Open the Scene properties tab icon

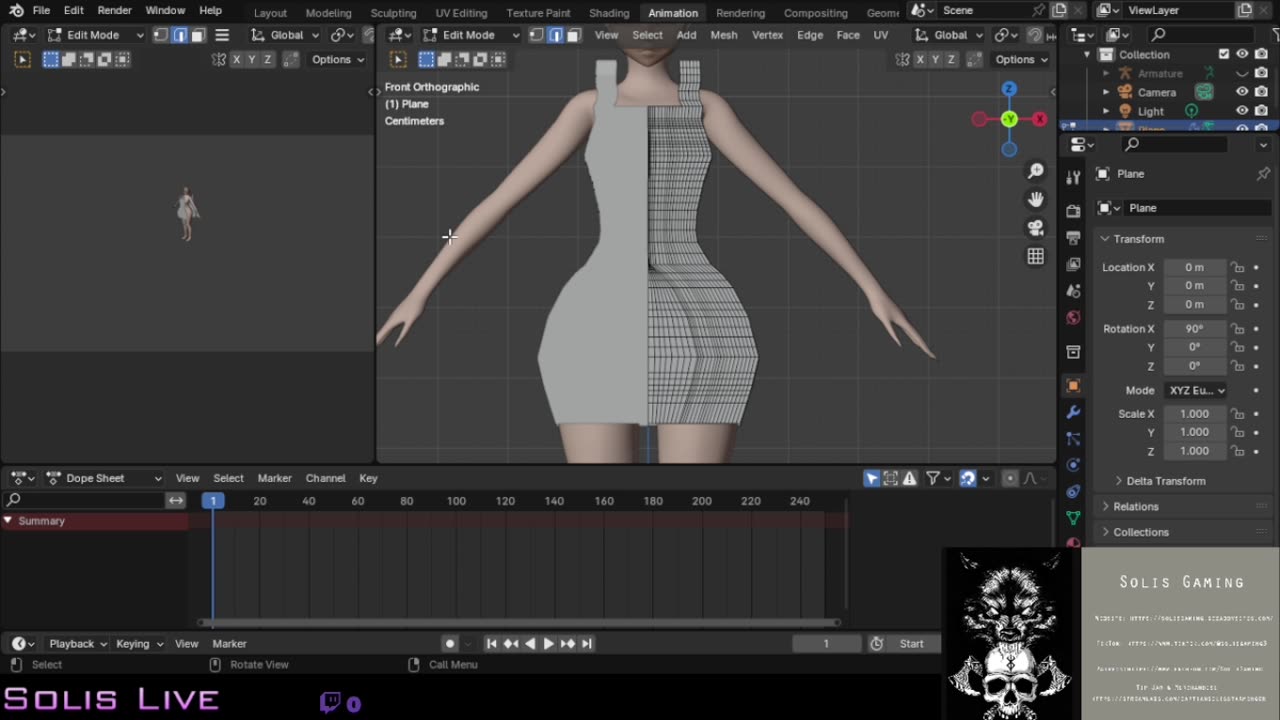(1073, 291)
